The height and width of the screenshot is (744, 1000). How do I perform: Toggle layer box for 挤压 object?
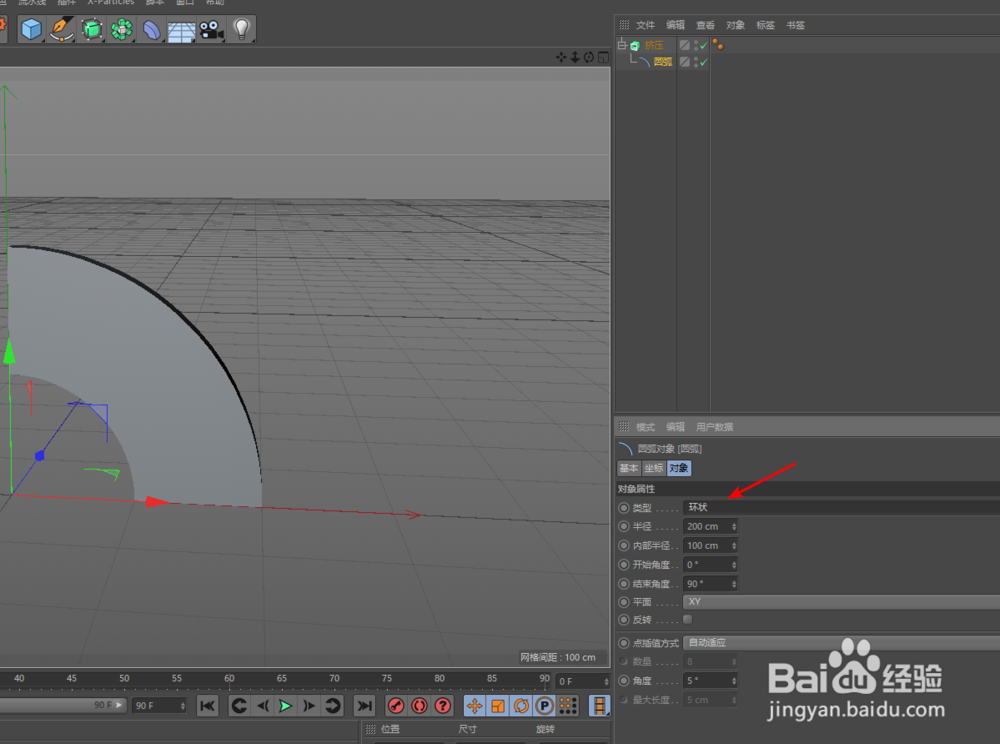[x=684, y=45]
